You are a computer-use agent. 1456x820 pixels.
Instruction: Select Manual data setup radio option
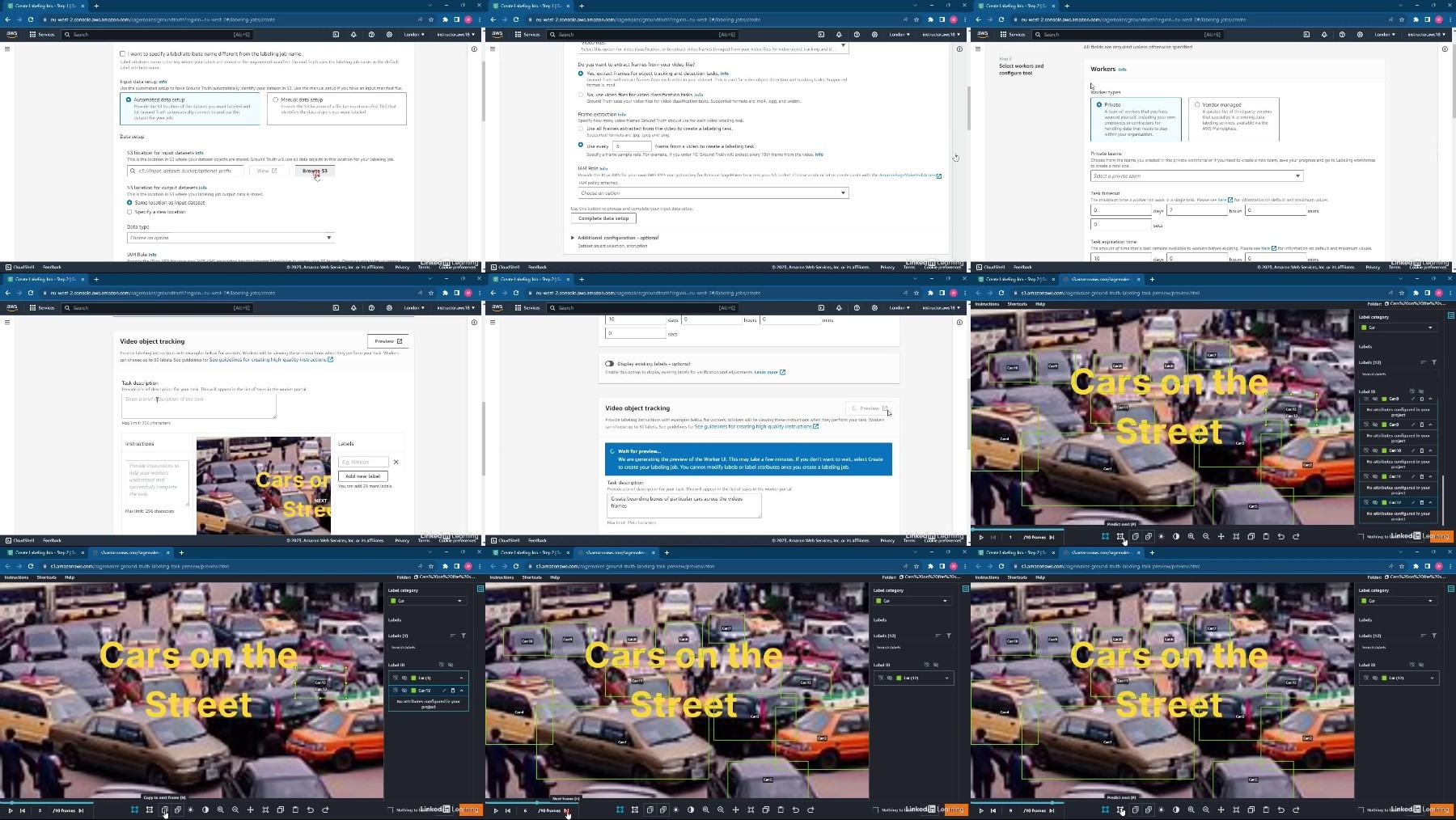pyautogui.click(x=275, y=99)
